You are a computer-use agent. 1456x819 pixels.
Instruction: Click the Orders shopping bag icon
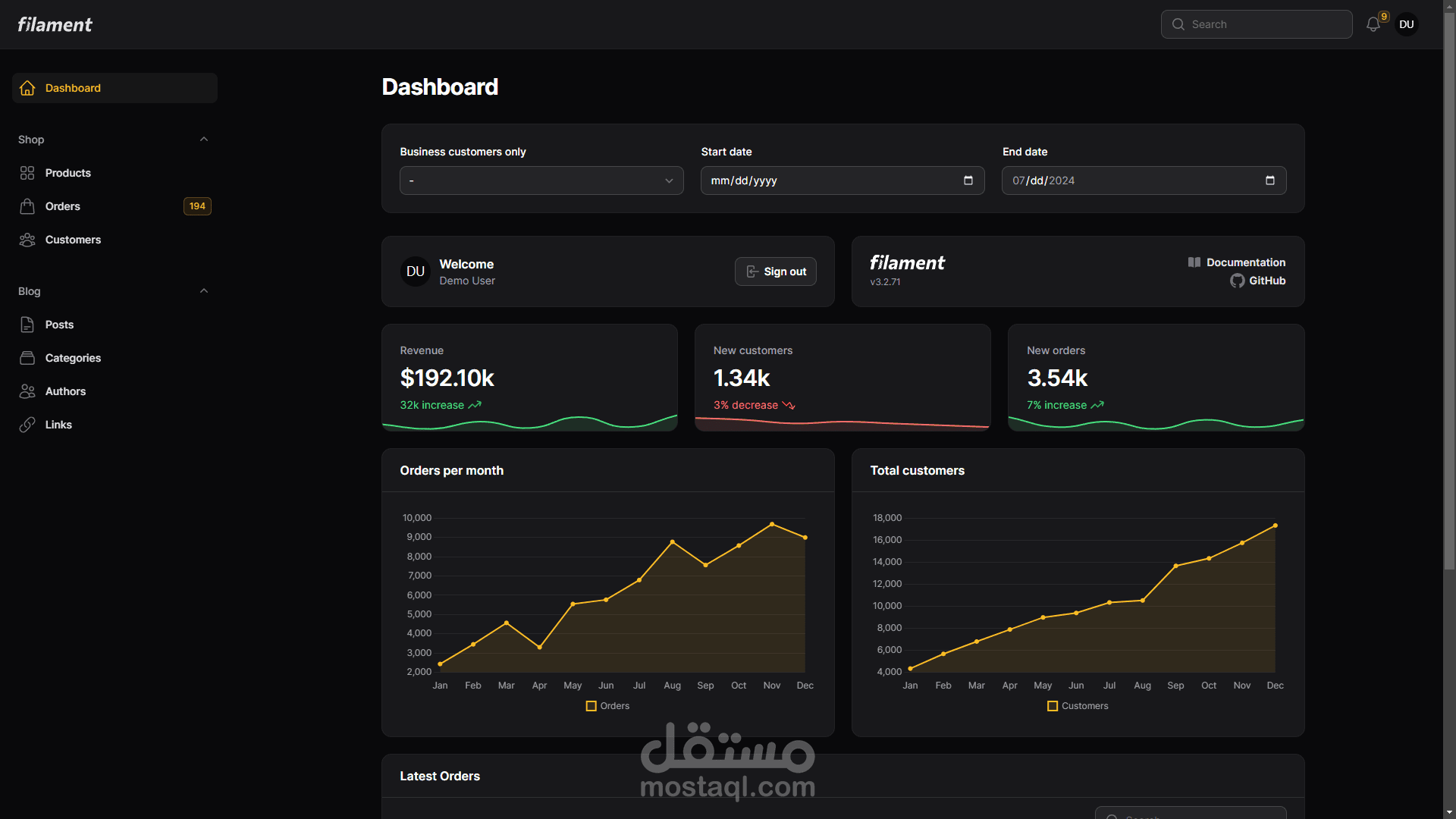point(27,206)
